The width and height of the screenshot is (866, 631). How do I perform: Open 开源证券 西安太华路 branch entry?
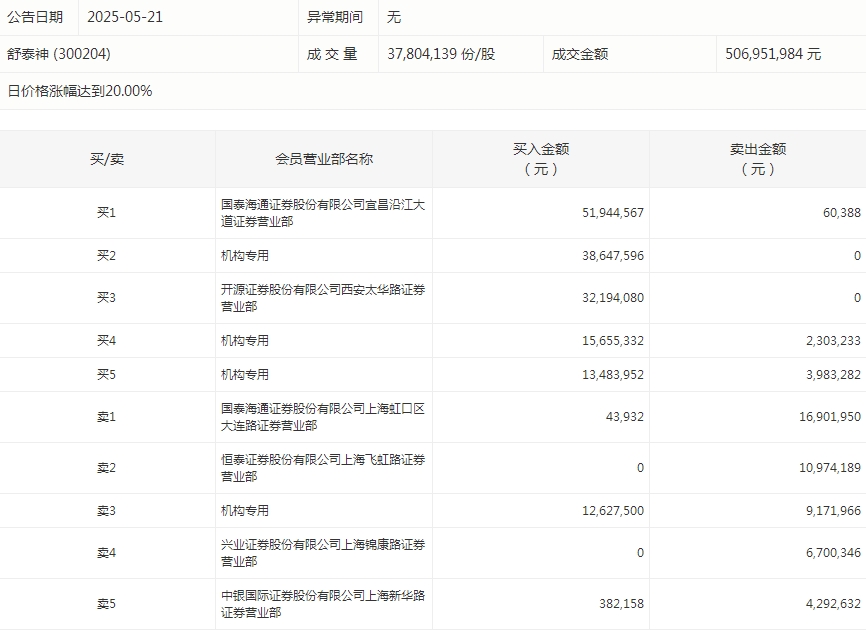point(323,298)
